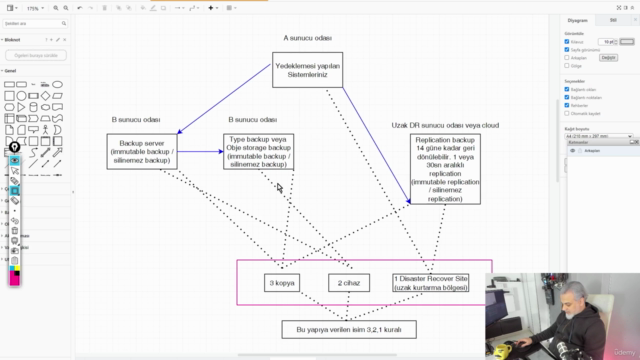Click the zoom in magnifier icon

pos(56,8)
